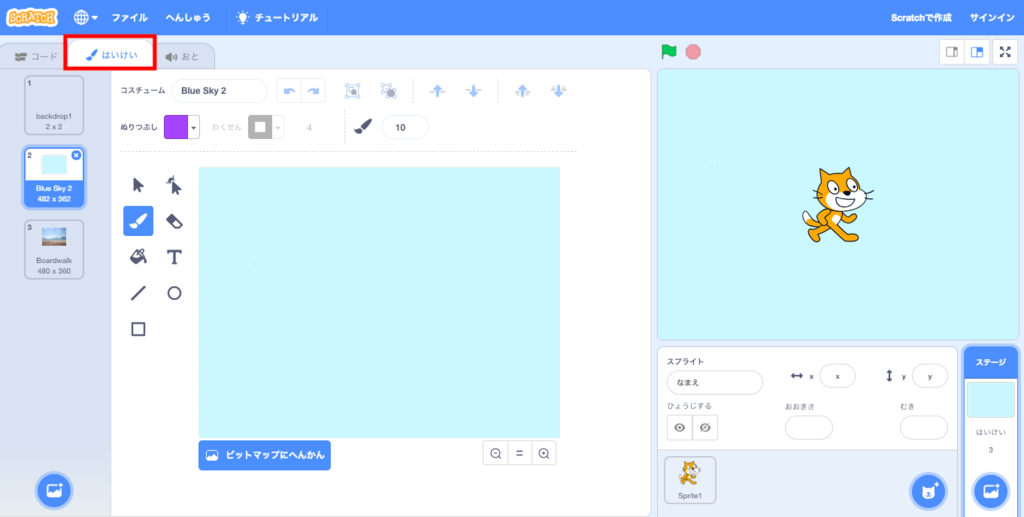The image size is (1024, 517).
Task: Click the Undo arrow
Action: pyautogui.click(x=289, y=91)
